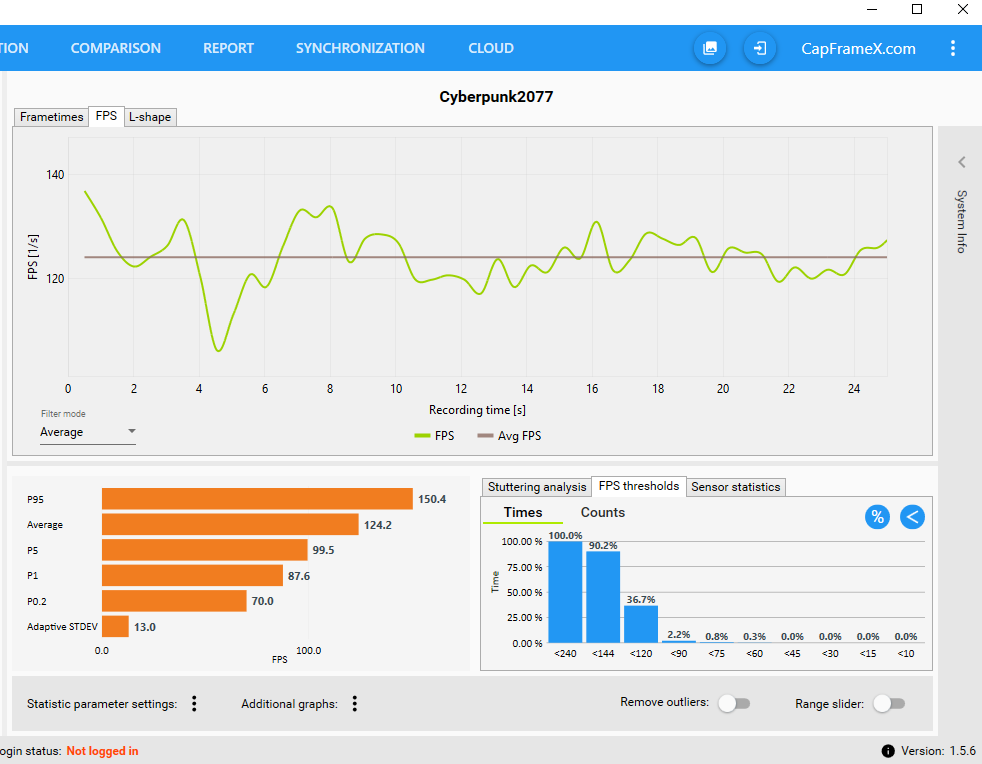Image resolution: width=982 pixels, height=764 pixels.
Task: Click the Adaptive STDEV bar
Action: (x=115, y=626)
